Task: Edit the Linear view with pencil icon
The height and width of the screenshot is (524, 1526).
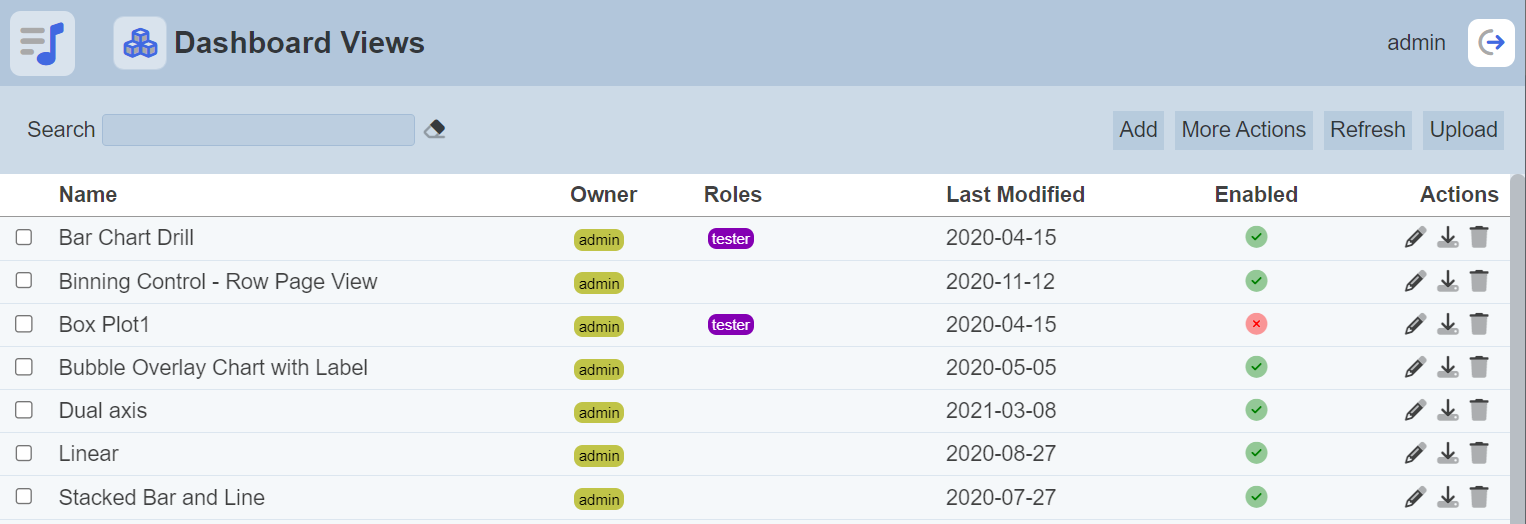Action: [x=1415, y=454]
